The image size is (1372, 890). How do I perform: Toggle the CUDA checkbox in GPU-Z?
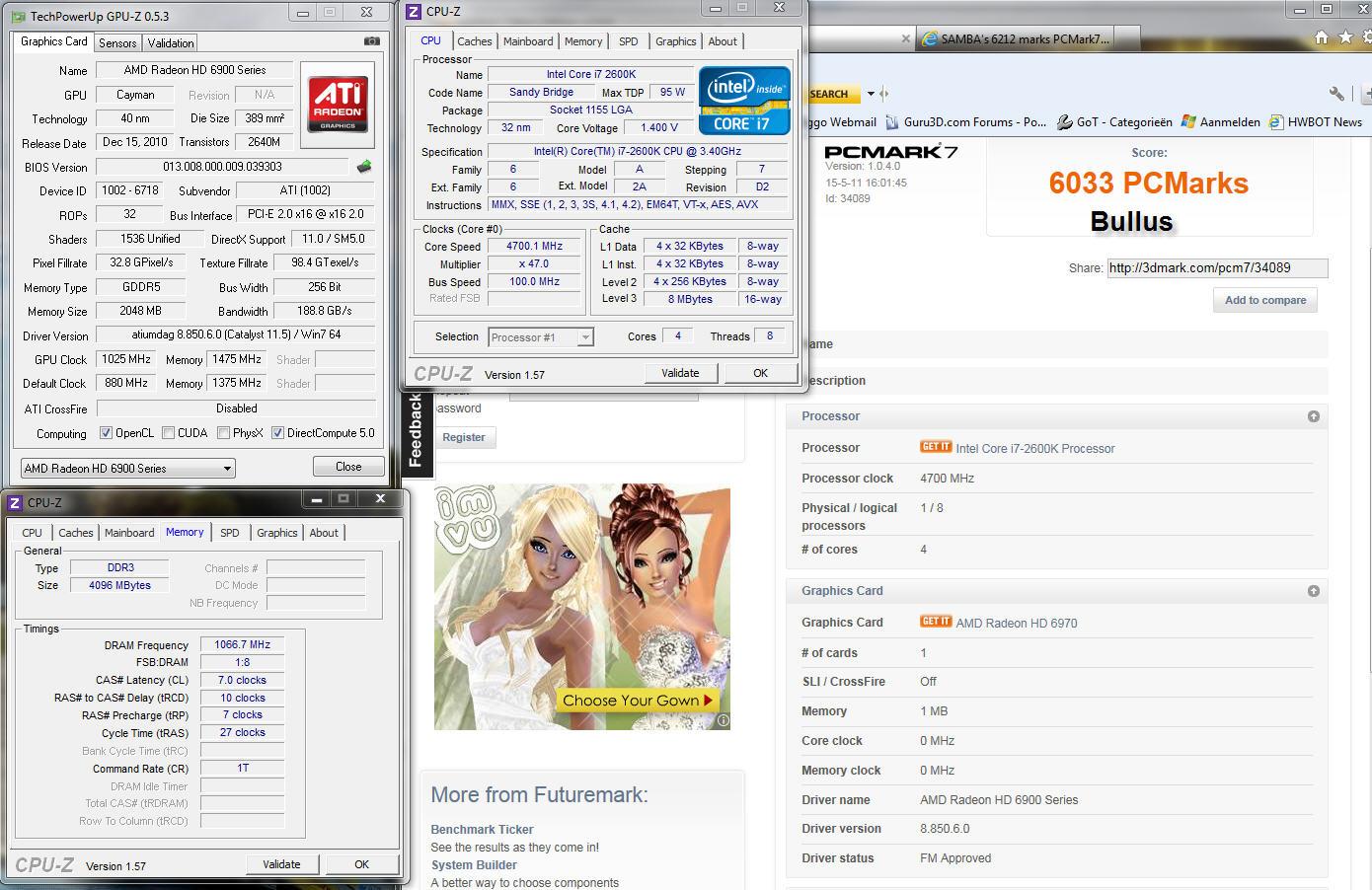[x=169, y=433]
